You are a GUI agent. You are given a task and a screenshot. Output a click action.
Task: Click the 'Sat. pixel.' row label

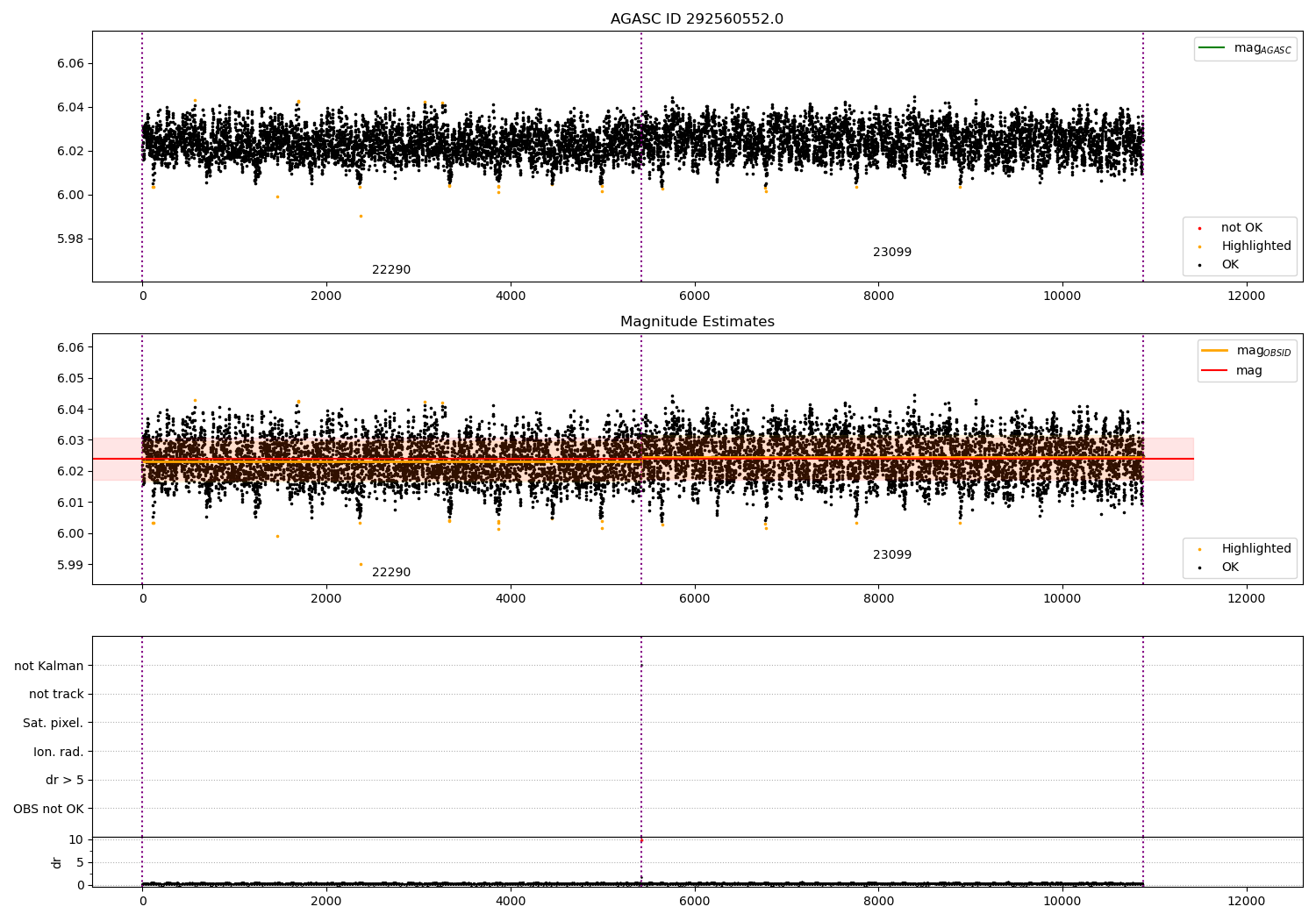[54, 723]
